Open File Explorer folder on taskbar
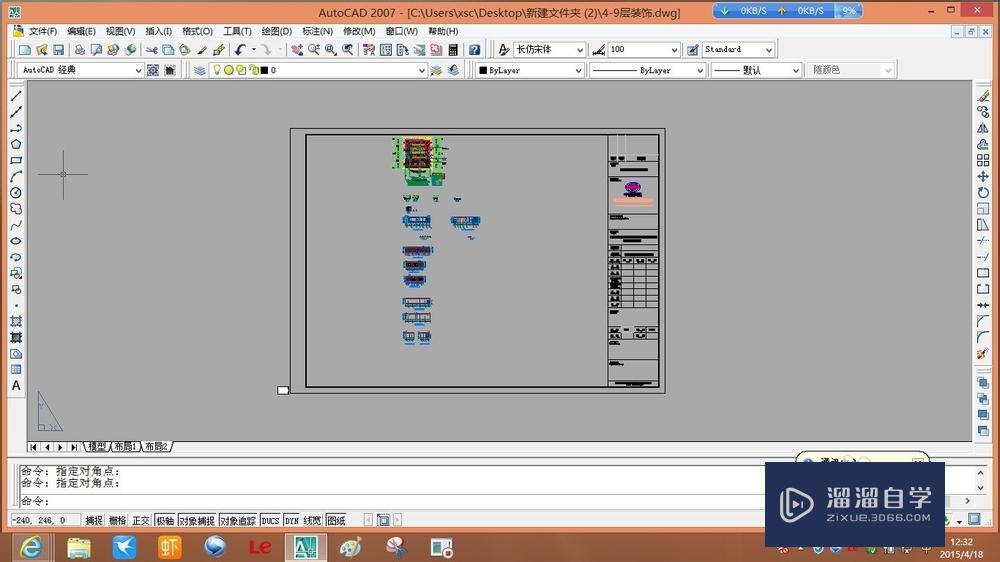 (79, 547)
